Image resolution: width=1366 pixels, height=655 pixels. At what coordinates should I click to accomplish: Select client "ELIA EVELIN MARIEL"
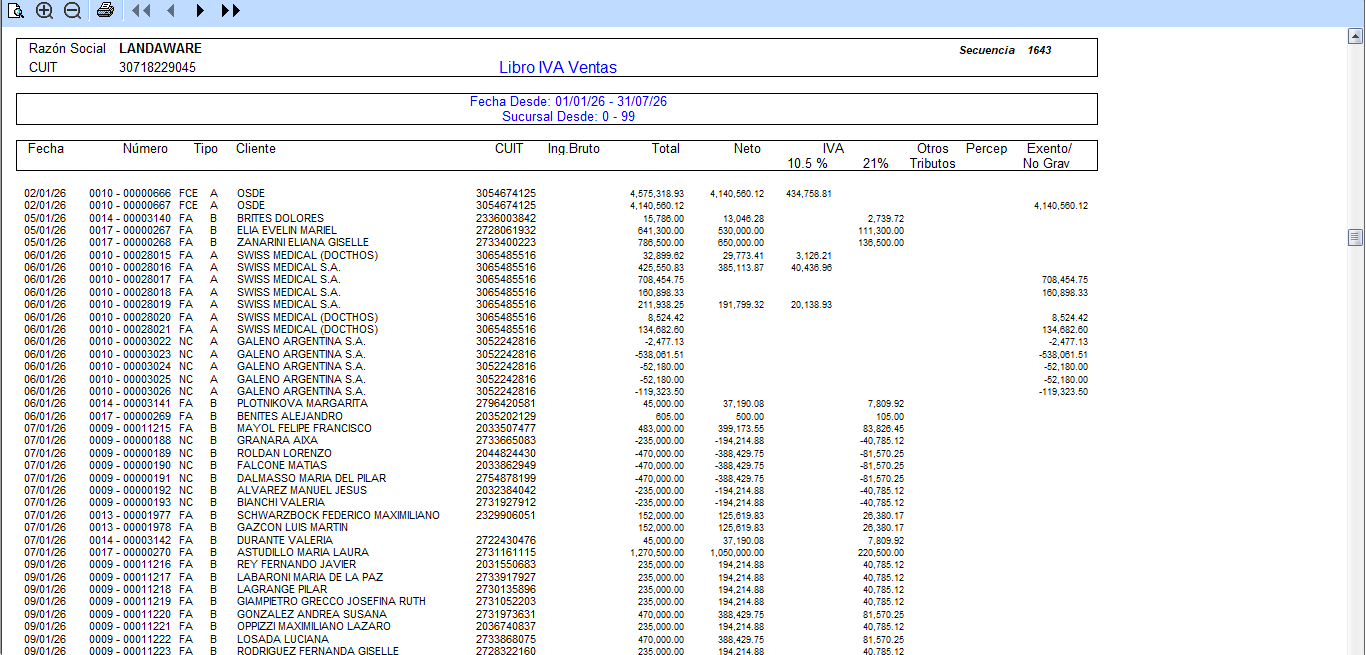pyautogui.click(x=289, y=230)
